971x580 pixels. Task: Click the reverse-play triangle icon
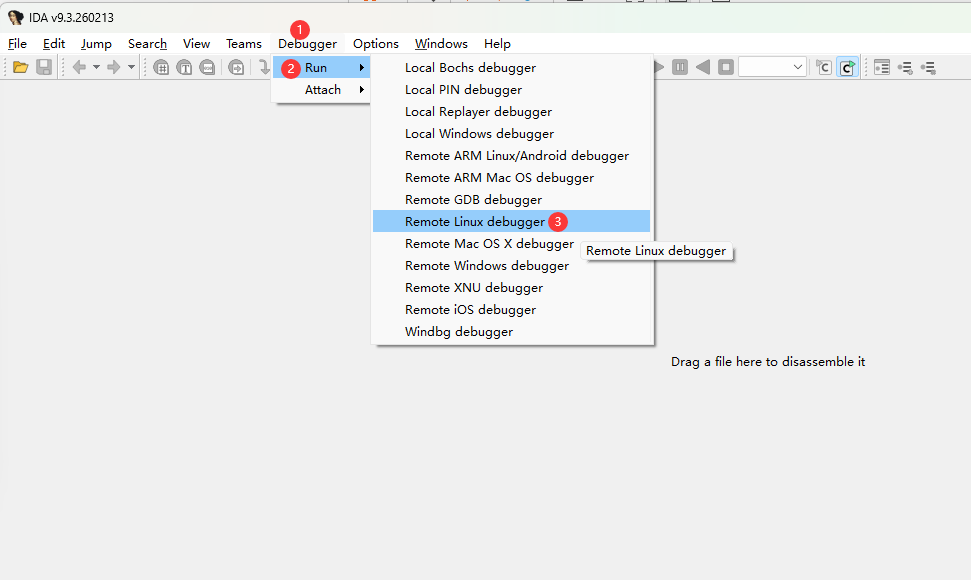click(703, 67)
